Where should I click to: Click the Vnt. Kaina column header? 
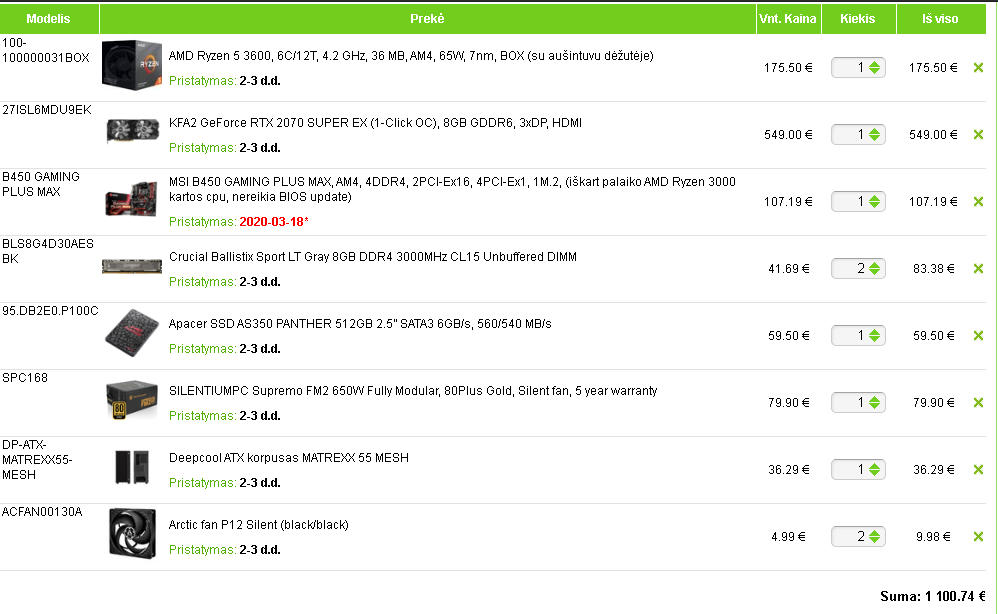tap(788, 18)
